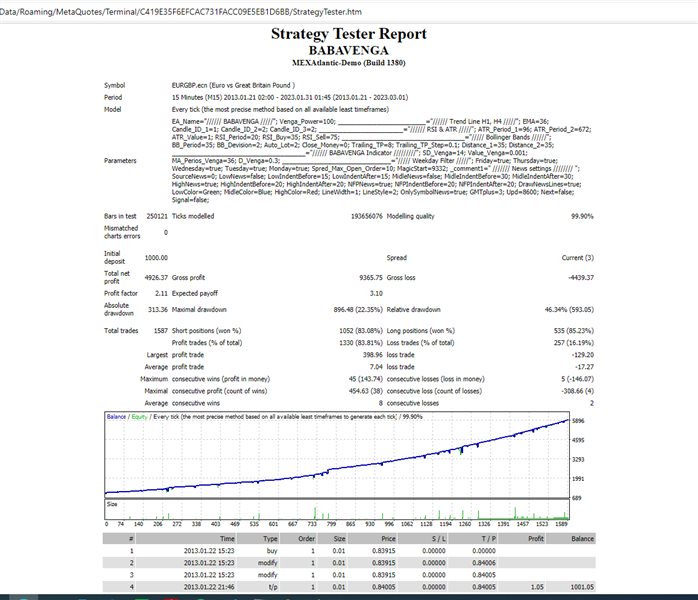Image resolution: width=698 pixels, height=600 pixels.
Task: Click gross loss value -4439.37
Action: point(581,278)
